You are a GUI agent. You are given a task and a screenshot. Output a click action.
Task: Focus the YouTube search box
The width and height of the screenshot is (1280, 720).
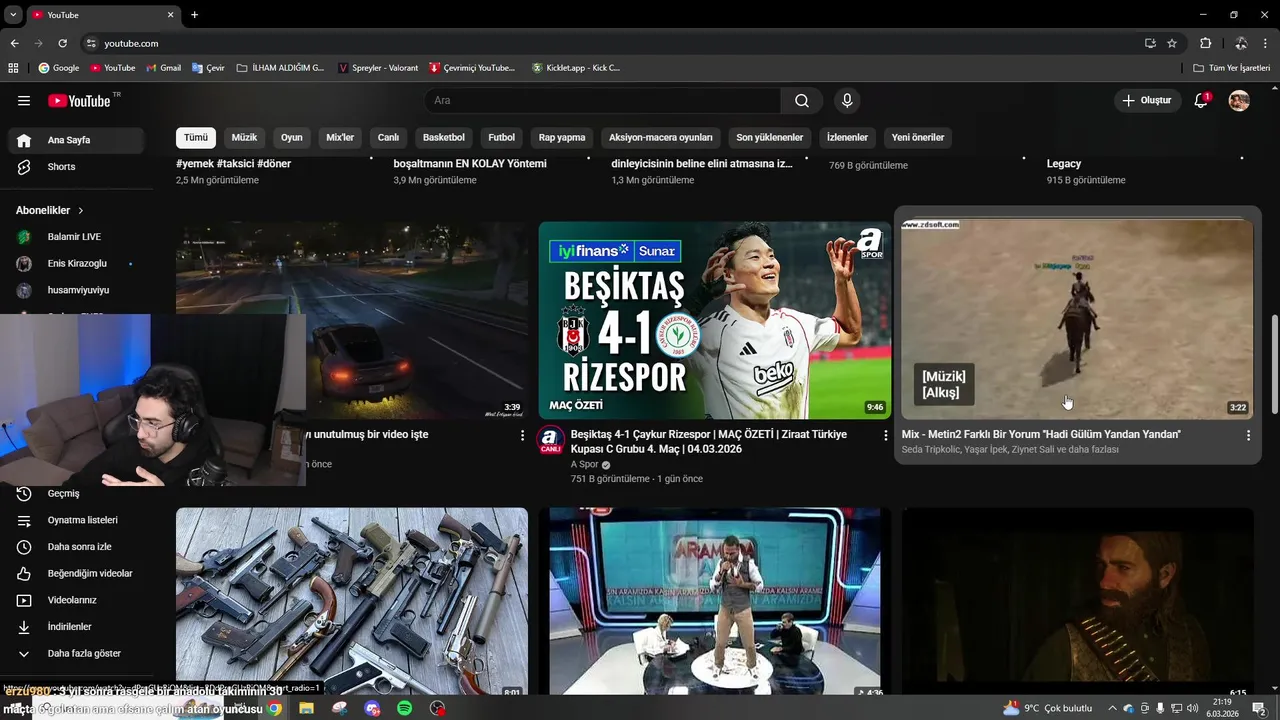(x=603, y=101)
